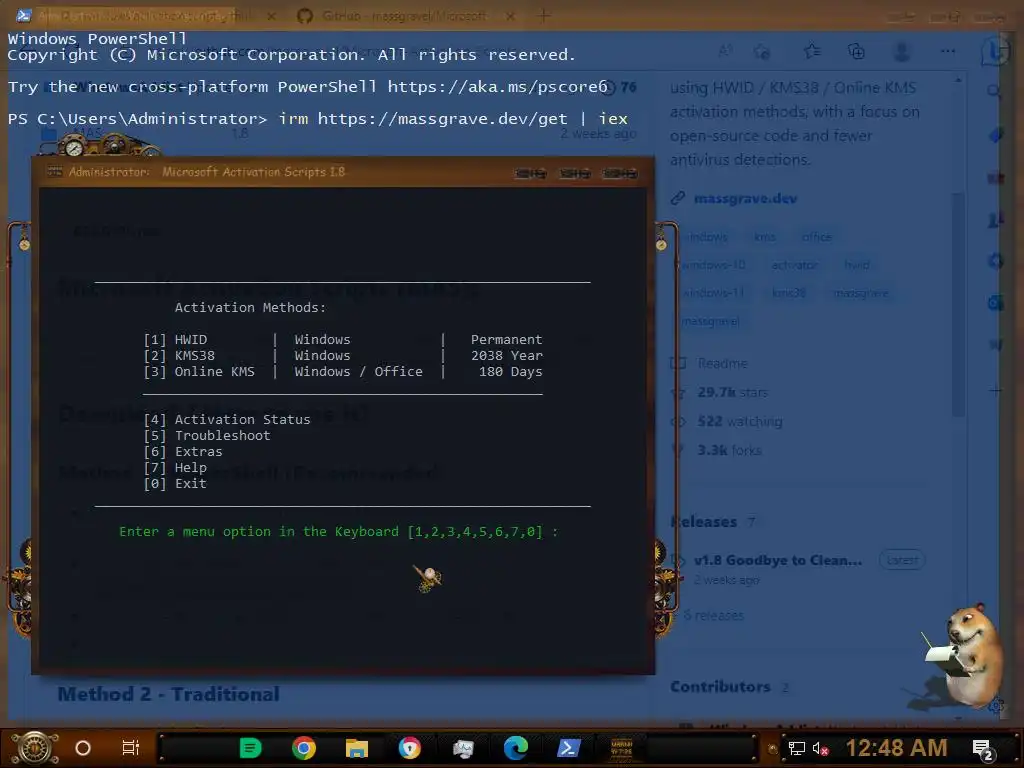Open v1.8 Goodbye to Clean release

[777, 560]
